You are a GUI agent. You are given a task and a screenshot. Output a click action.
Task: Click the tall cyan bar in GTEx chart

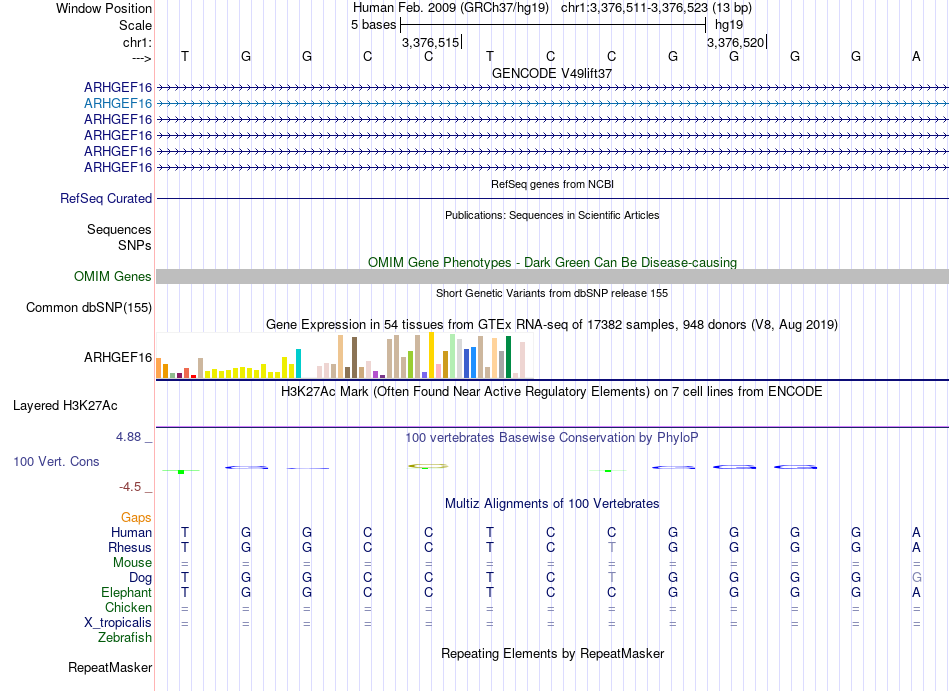[x=298, y=363]
